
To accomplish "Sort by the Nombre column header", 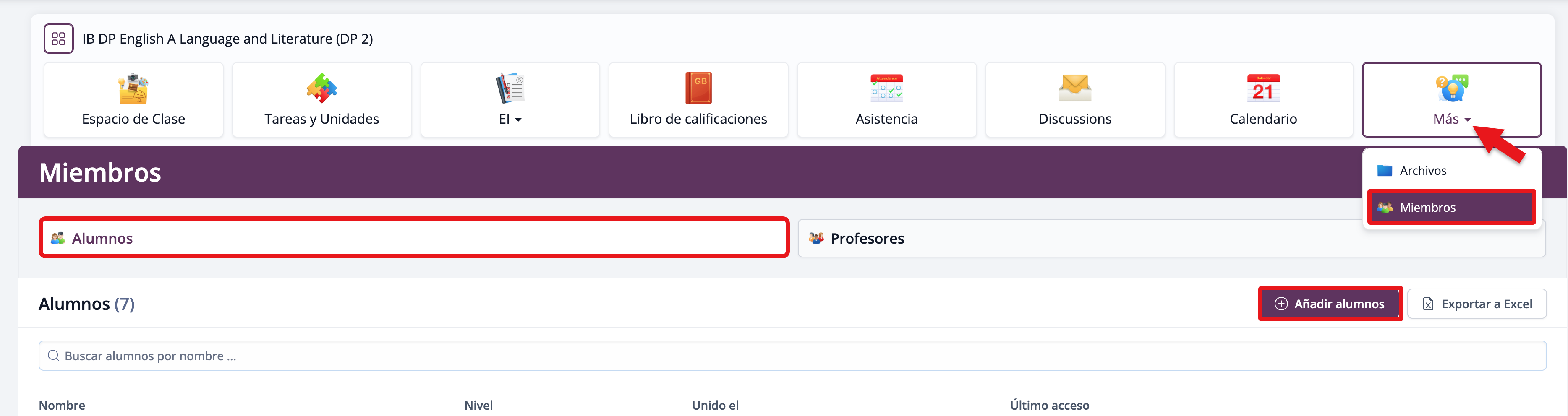I will point(62,405).
